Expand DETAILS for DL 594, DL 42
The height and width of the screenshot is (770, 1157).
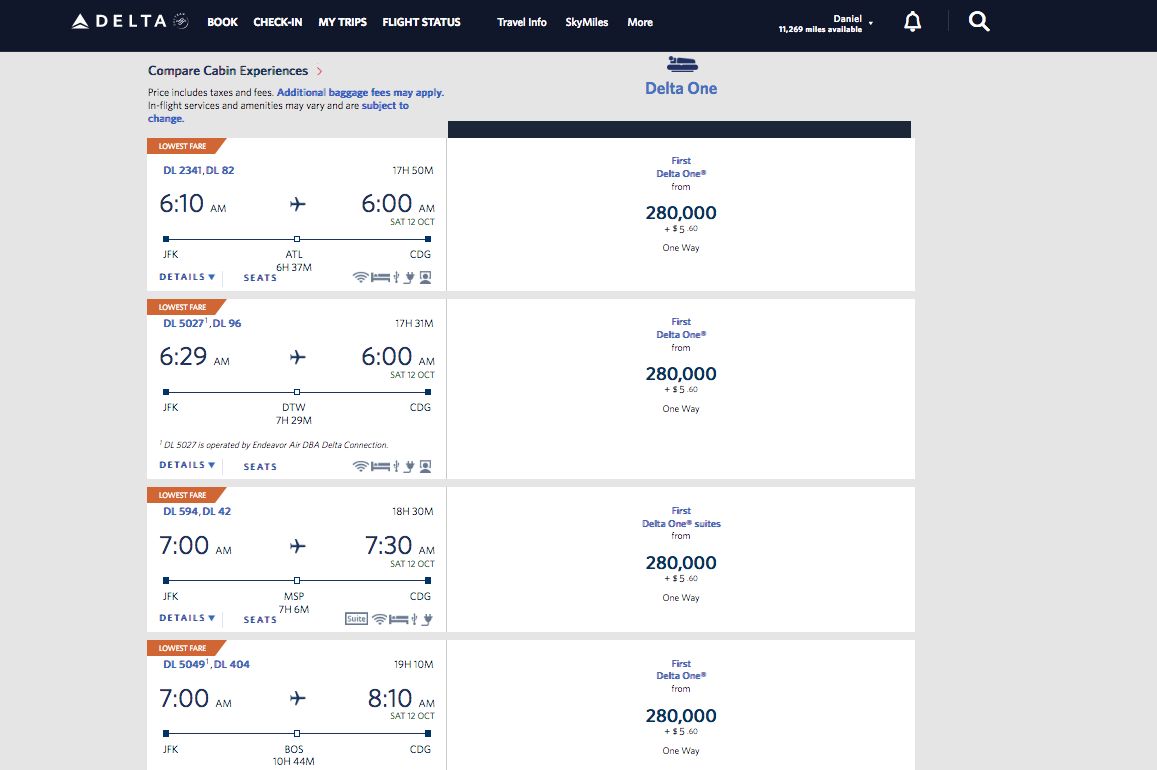click(x=187, y=617)
